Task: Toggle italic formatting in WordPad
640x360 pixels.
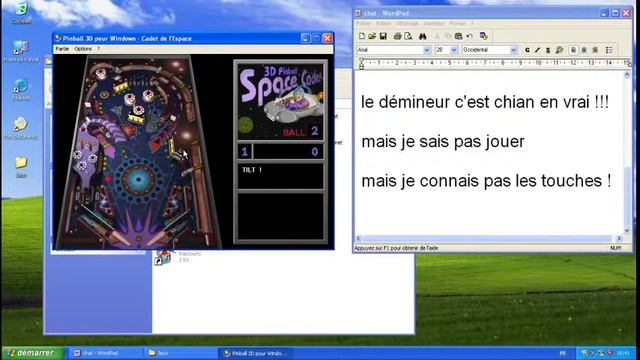Action: 538,50
